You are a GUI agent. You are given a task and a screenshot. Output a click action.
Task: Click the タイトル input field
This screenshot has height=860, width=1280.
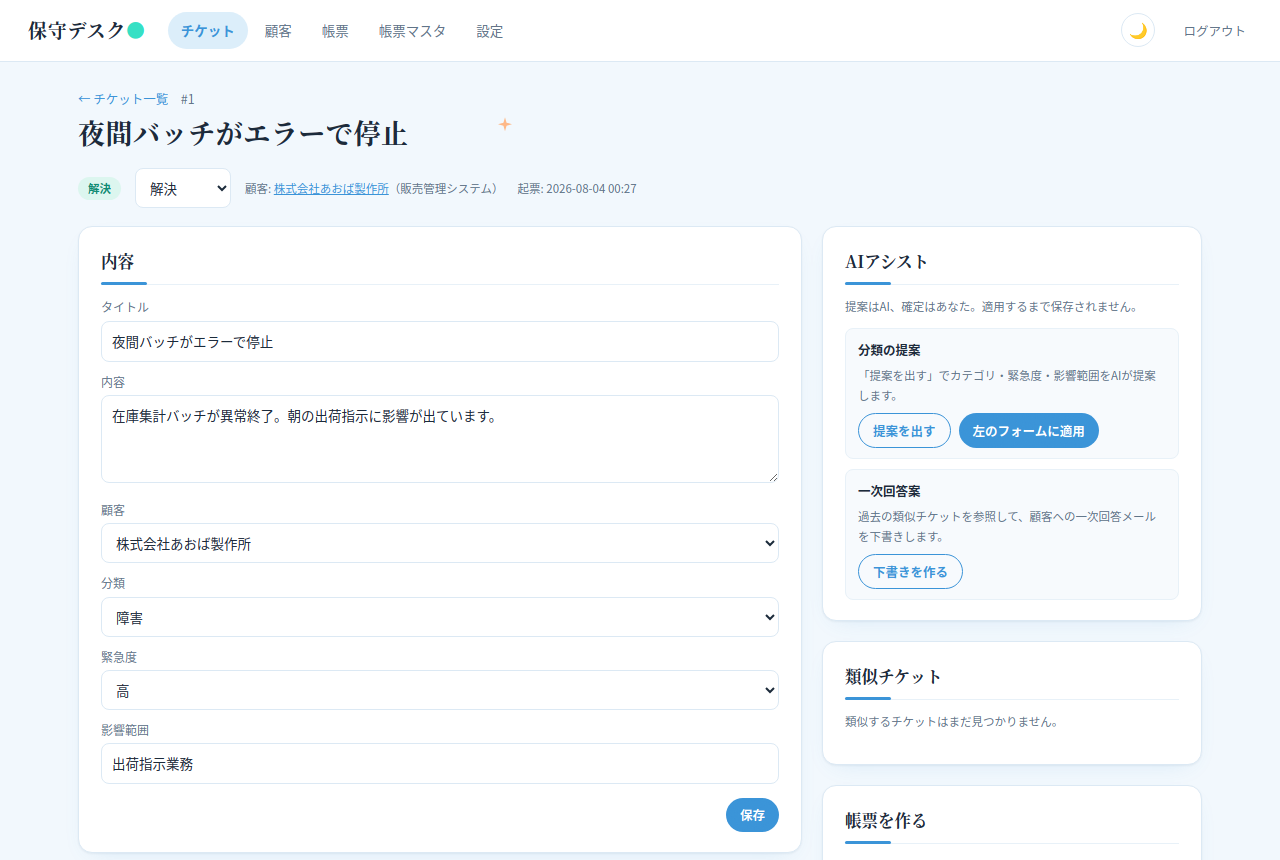click(440, 341)
